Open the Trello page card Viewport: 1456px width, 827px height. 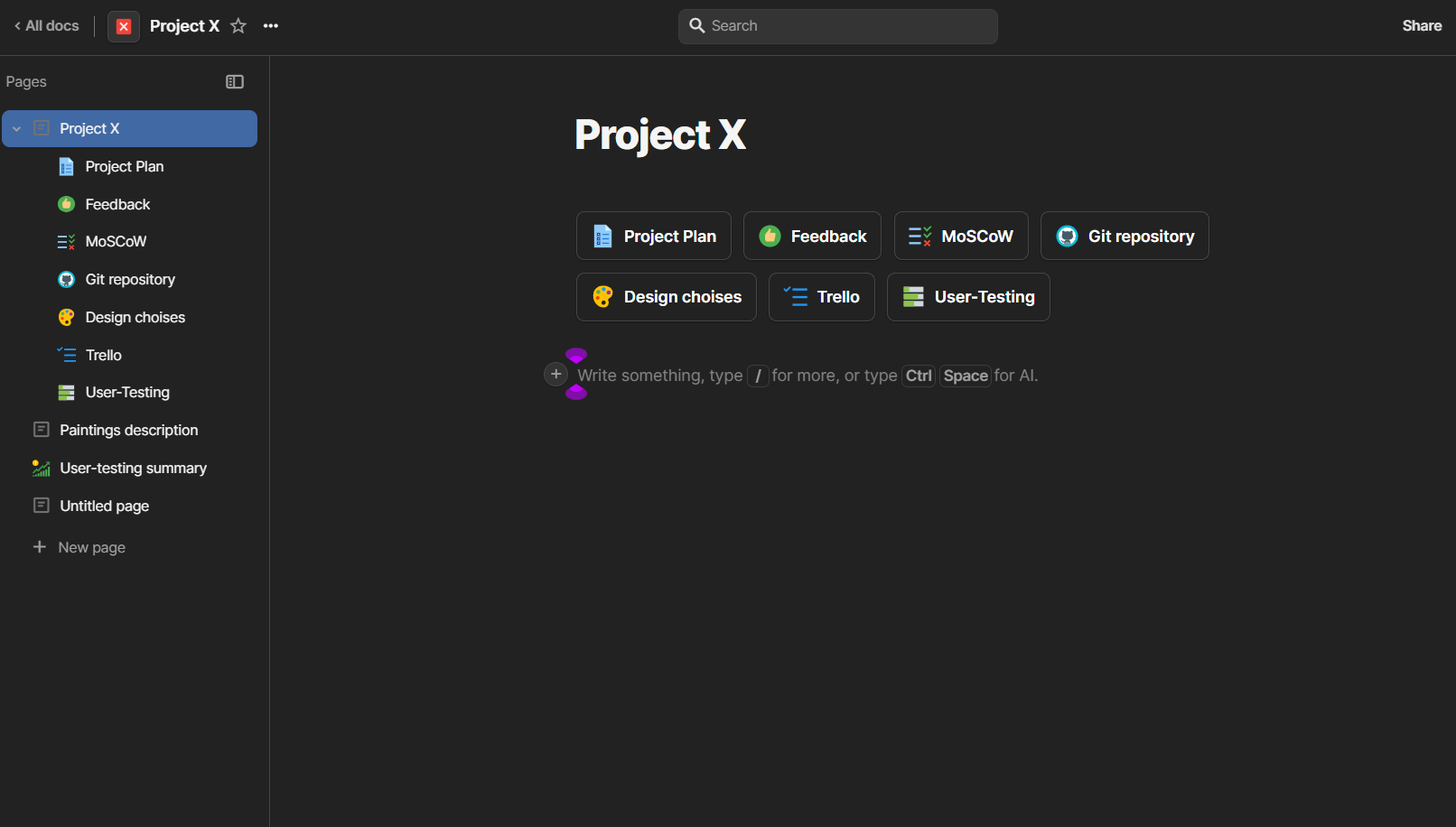pyautogui.click(x=821, y=297)
